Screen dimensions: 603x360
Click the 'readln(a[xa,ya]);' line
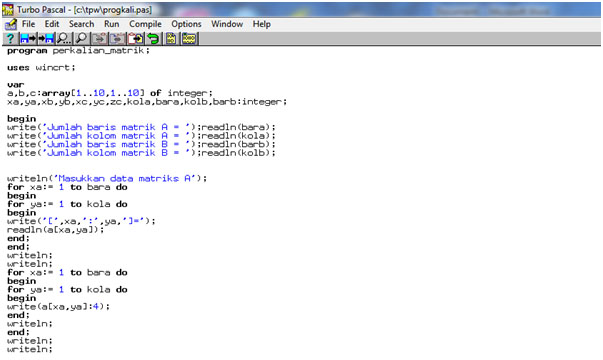tap(55, 230)
